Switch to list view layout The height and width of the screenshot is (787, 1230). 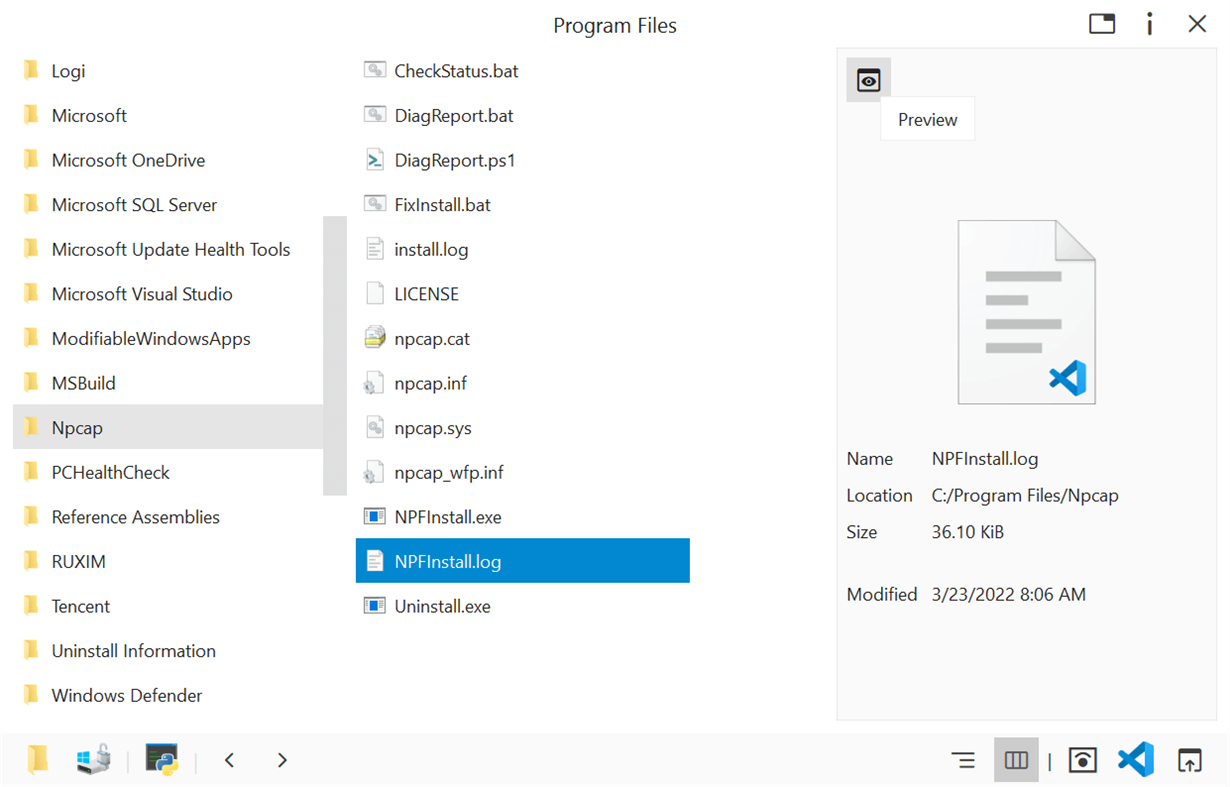point(963,760)
